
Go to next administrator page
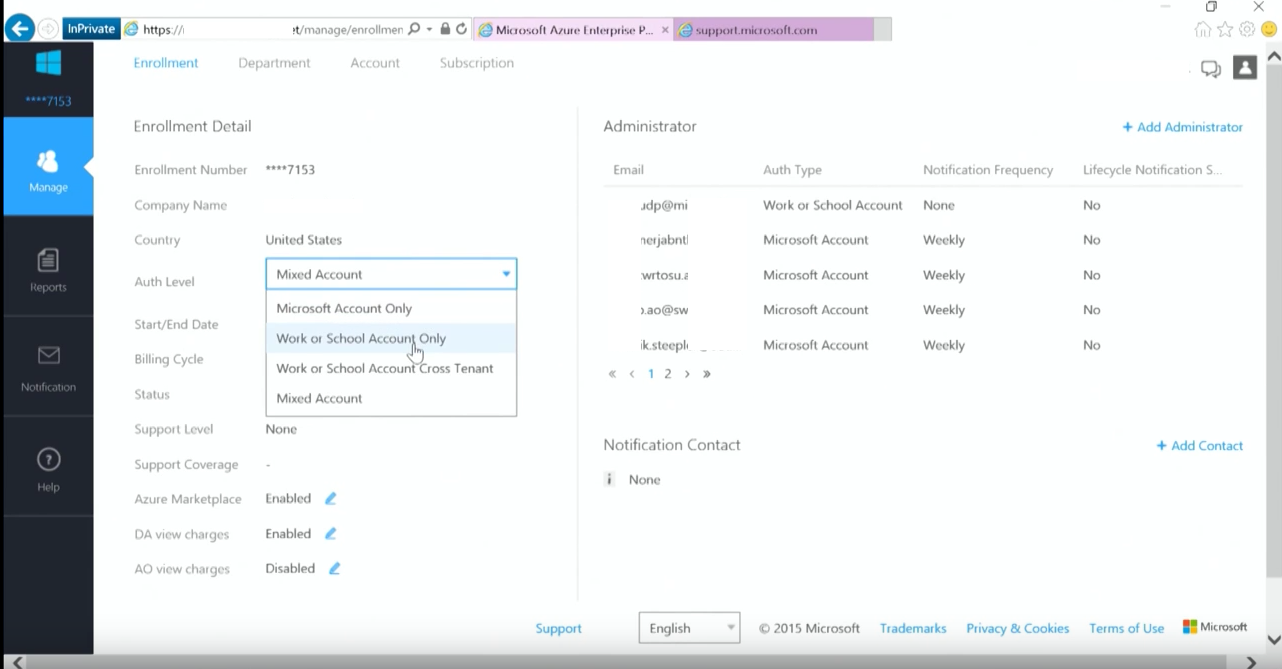(687, 374)
